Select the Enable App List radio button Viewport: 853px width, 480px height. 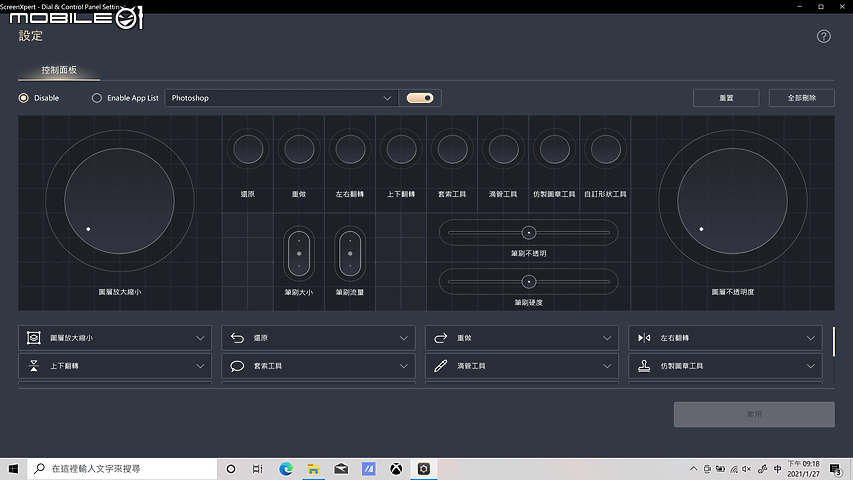click(x=97, y=98)
